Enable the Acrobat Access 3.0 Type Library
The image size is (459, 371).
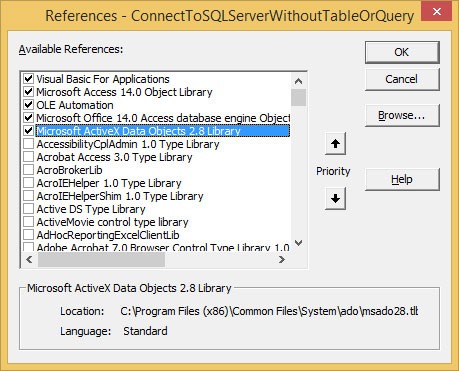pos(29,157)
